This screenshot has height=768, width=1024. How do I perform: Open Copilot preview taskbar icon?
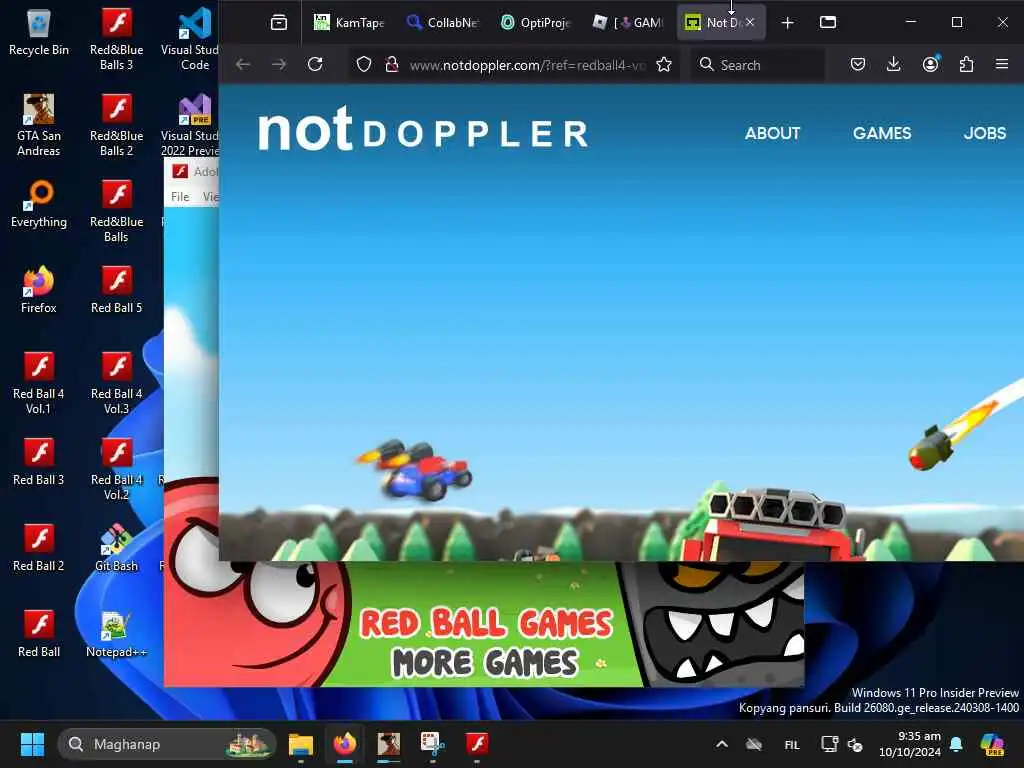pyautogui.click(x=992, y=744)
